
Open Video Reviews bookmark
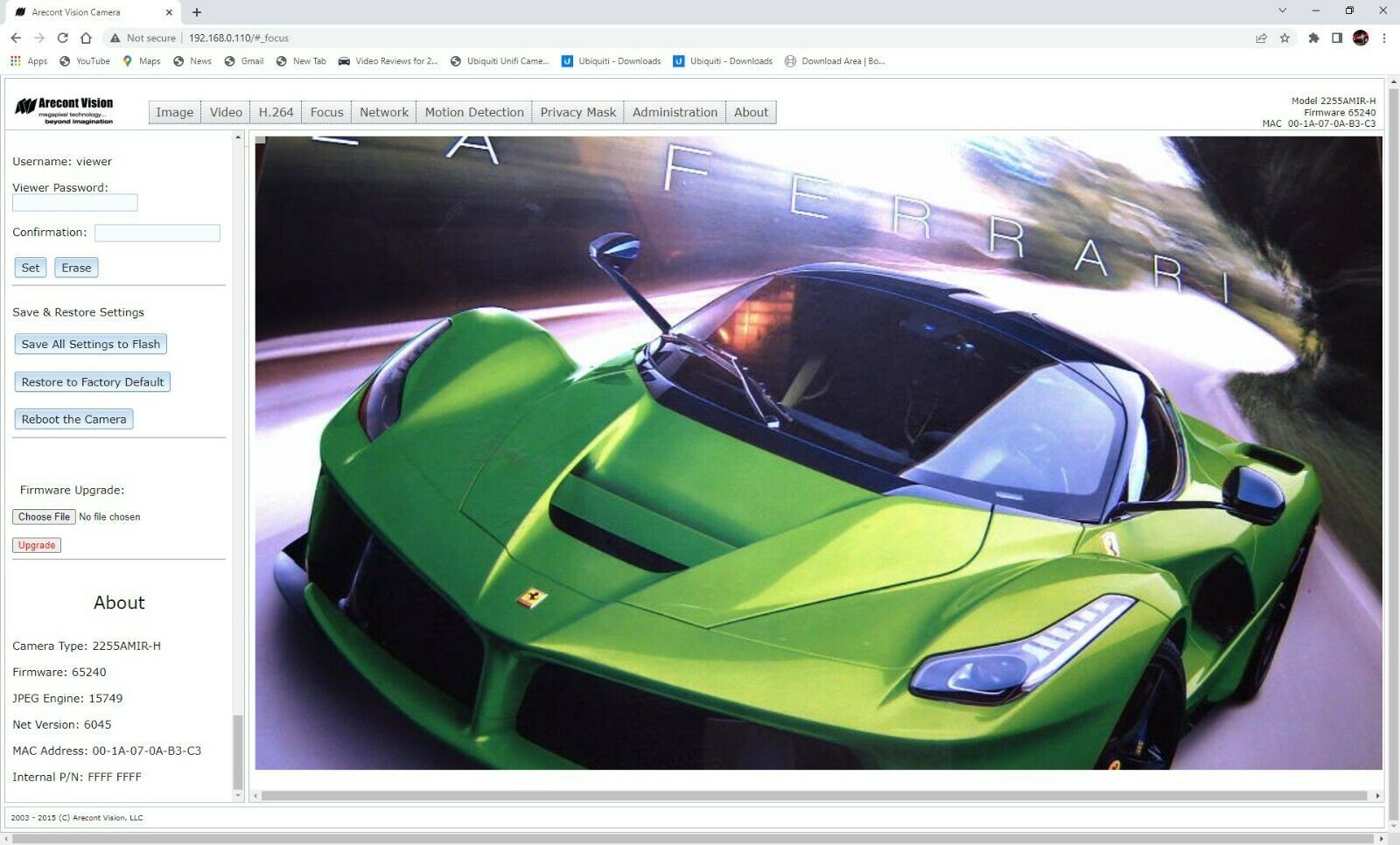[388, 61]
